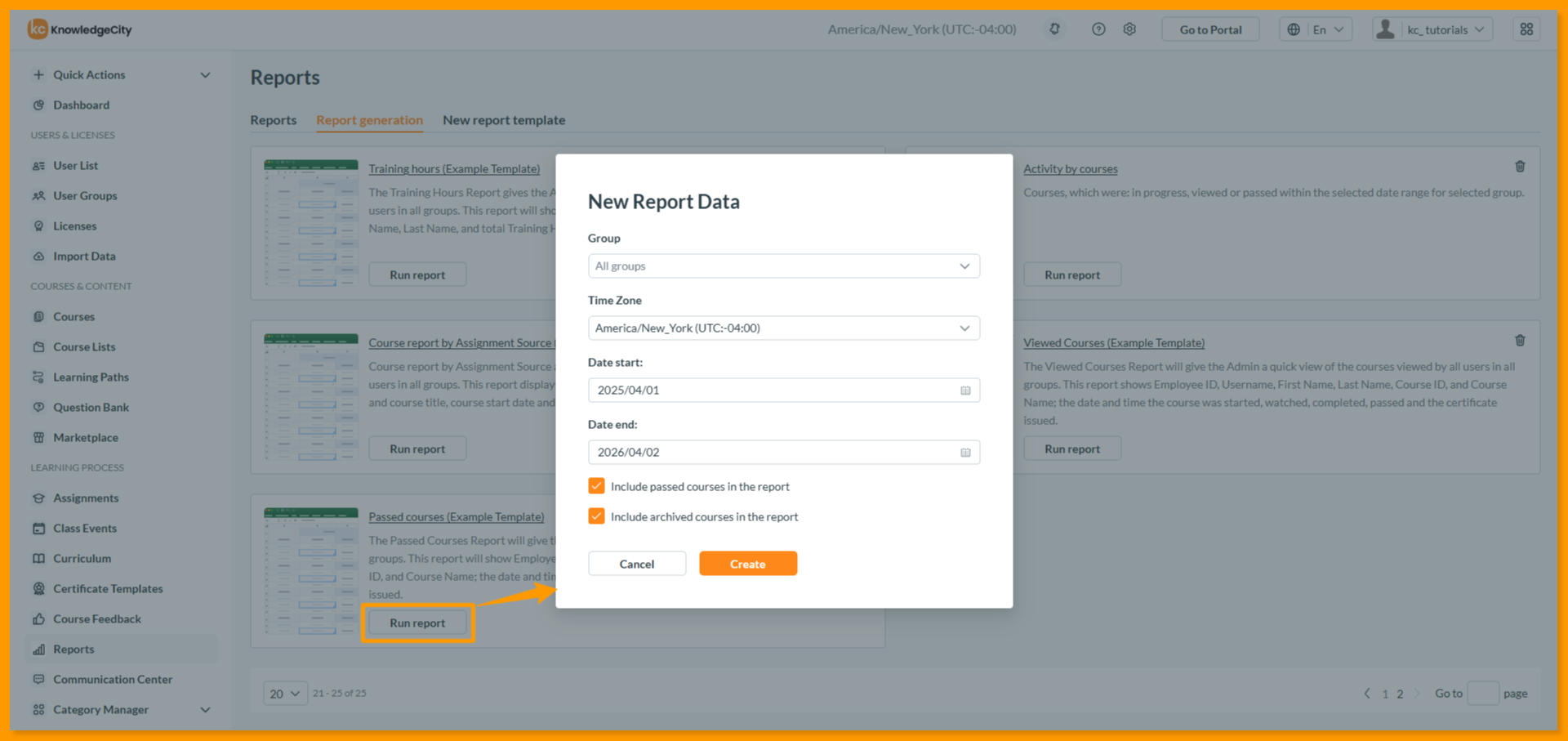This screenshot has width=1568, height=741.
Task: Click the Go to Portal button
Action: pyautogui.click(x=1210, y=29)
